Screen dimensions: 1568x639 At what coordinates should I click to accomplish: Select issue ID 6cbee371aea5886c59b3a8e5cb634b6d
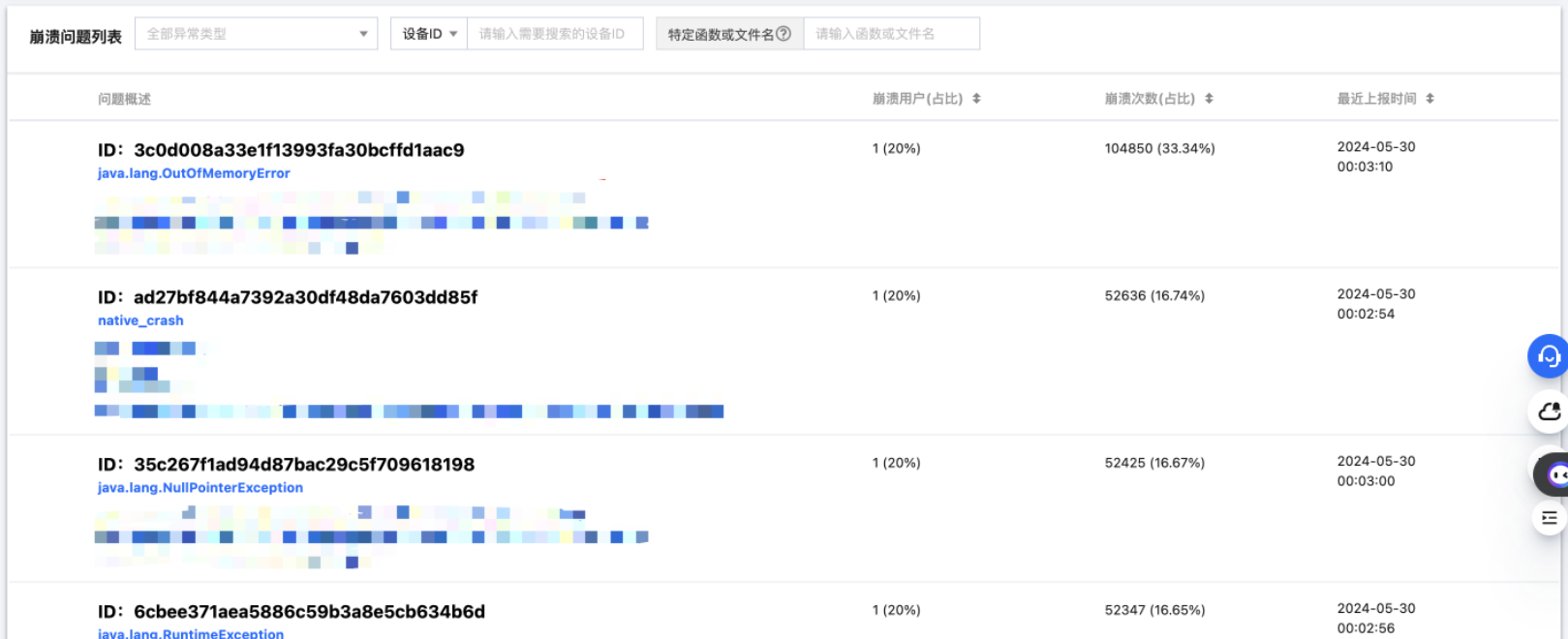(x=309, y=612)
